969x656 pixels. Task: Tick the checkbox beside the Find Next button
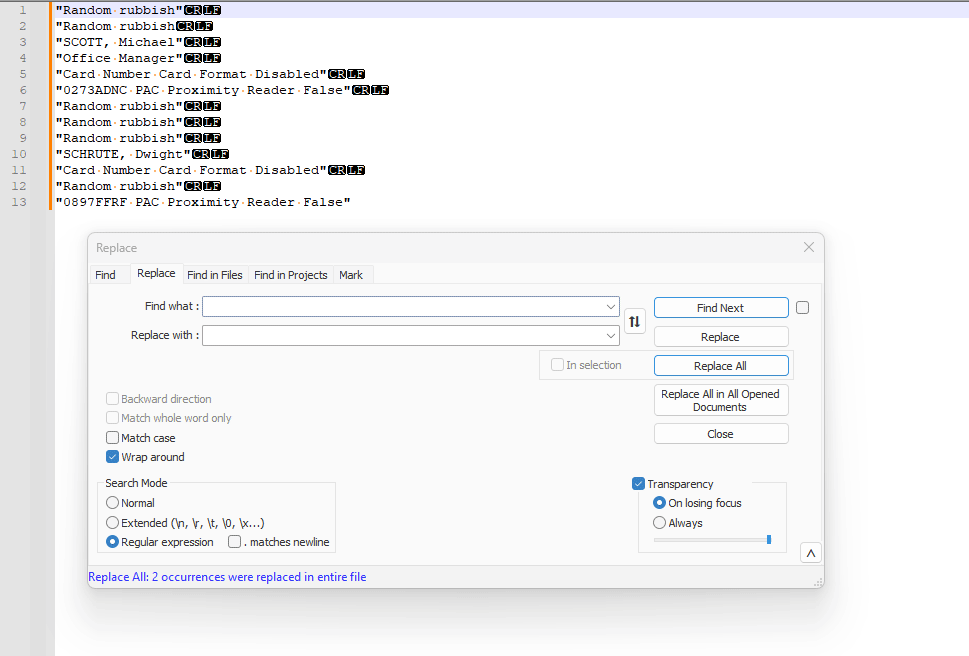tap(802, 308)
